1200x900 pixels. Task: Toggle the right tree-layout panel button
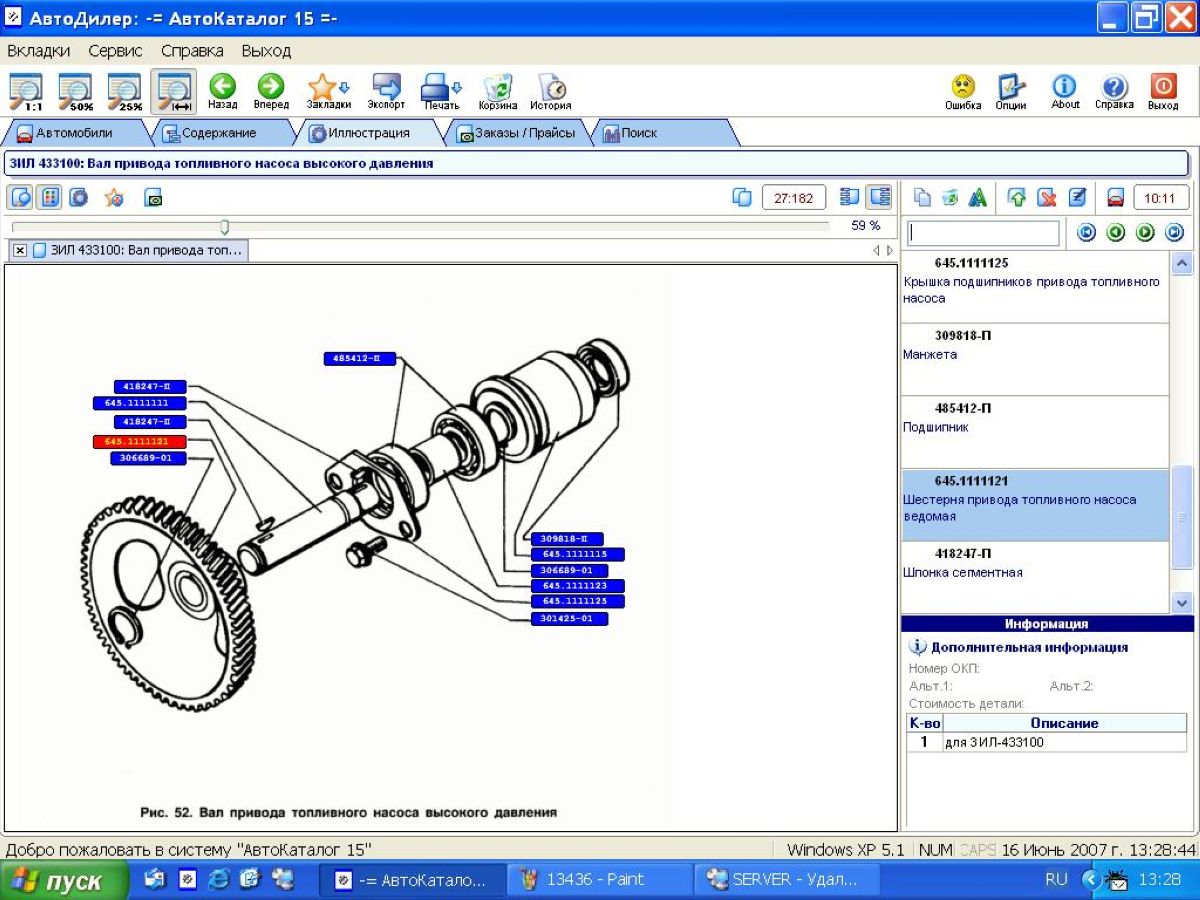880,197
